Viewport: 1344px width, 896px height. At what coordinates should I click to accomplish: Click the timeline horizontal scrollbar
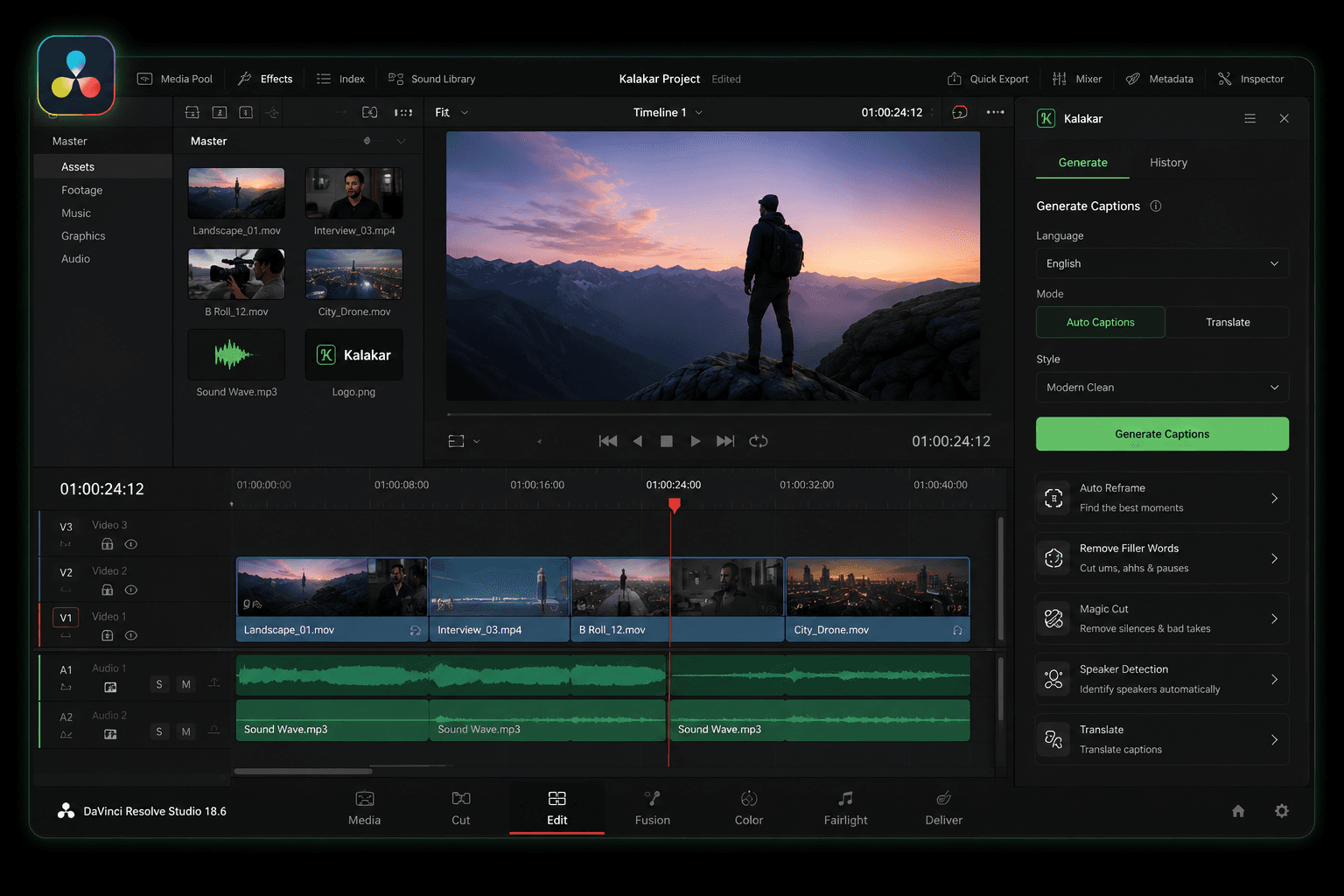pos(304,771)
